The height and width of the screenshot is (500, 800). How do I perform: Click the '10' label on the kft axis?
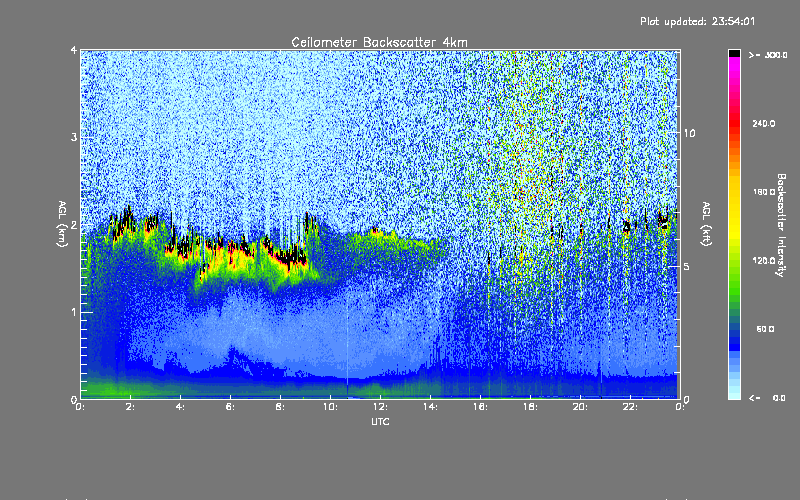(689, 133)
